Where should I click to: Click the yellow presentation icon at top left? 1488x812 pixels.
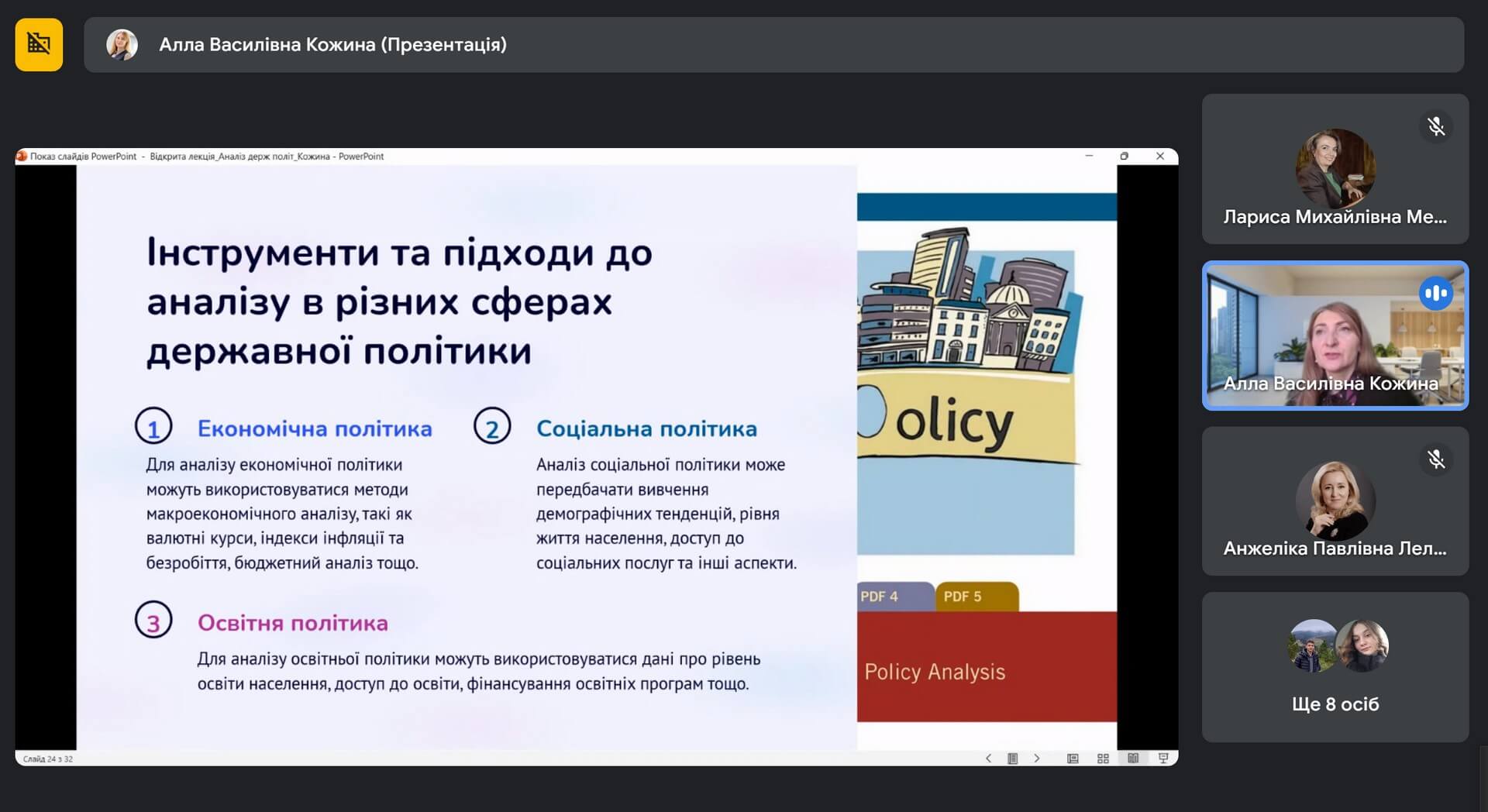tap(39, 45)
